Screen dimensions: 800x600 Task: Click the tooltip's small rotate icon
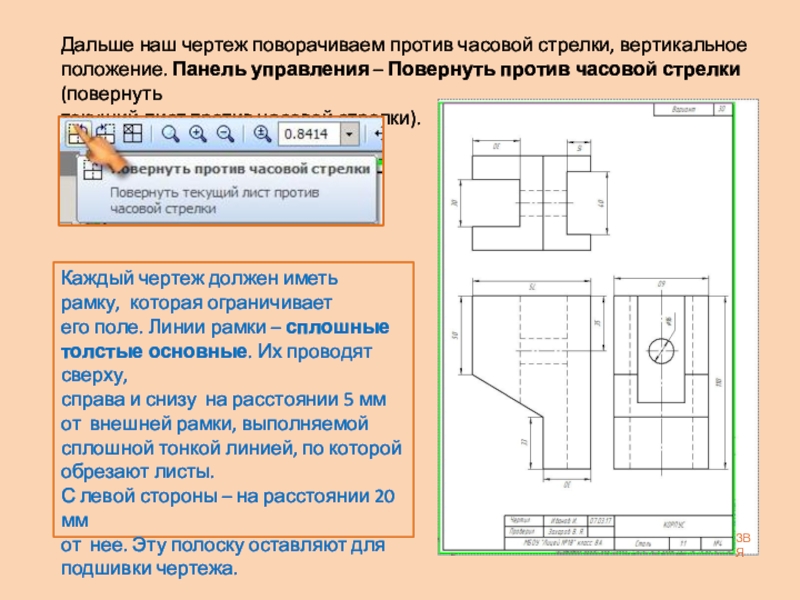(93, 169)
